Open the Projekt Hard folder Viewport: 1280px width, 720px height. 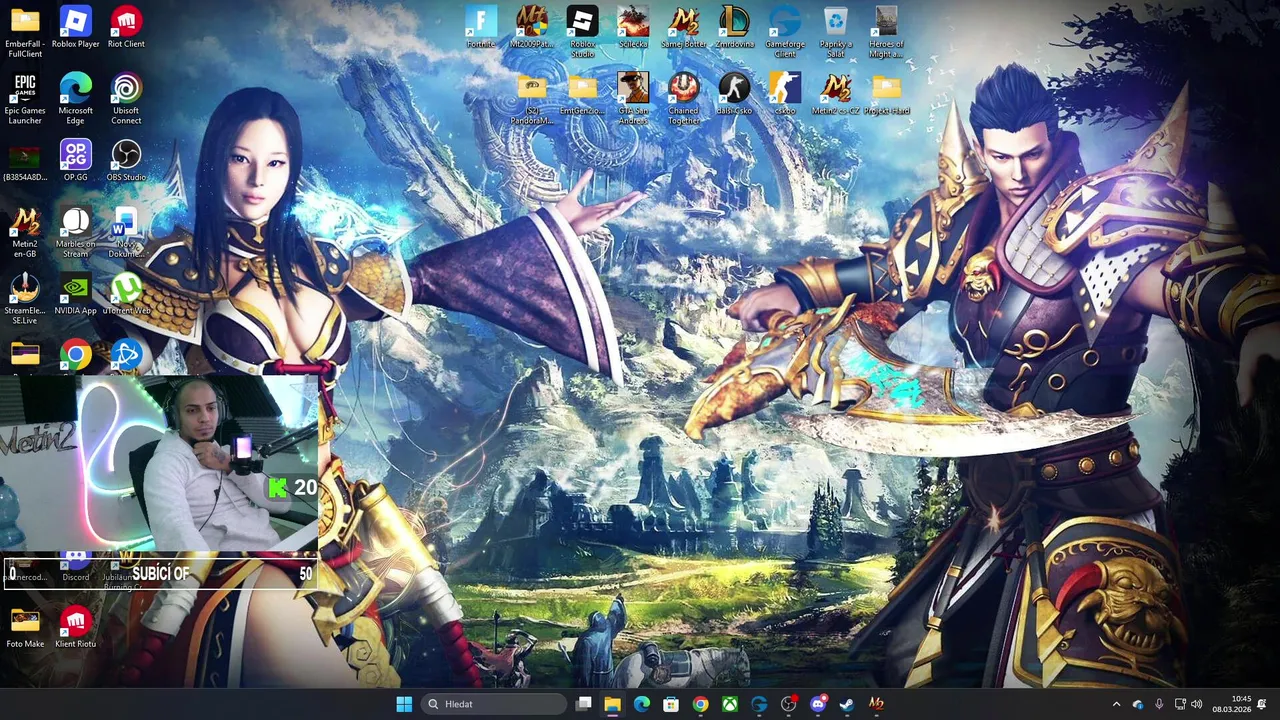coord(886,94)
